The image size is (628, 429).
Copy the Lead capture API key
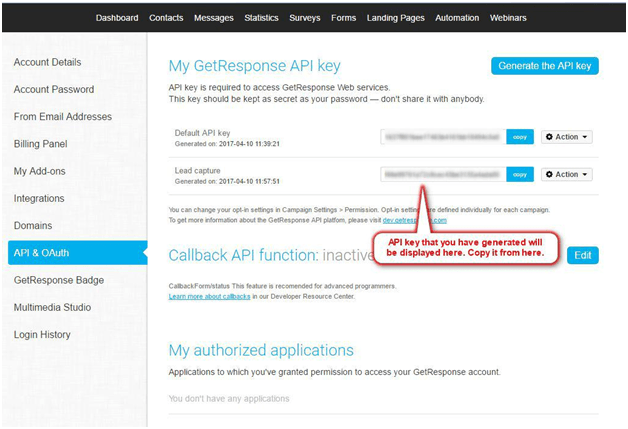520,174
